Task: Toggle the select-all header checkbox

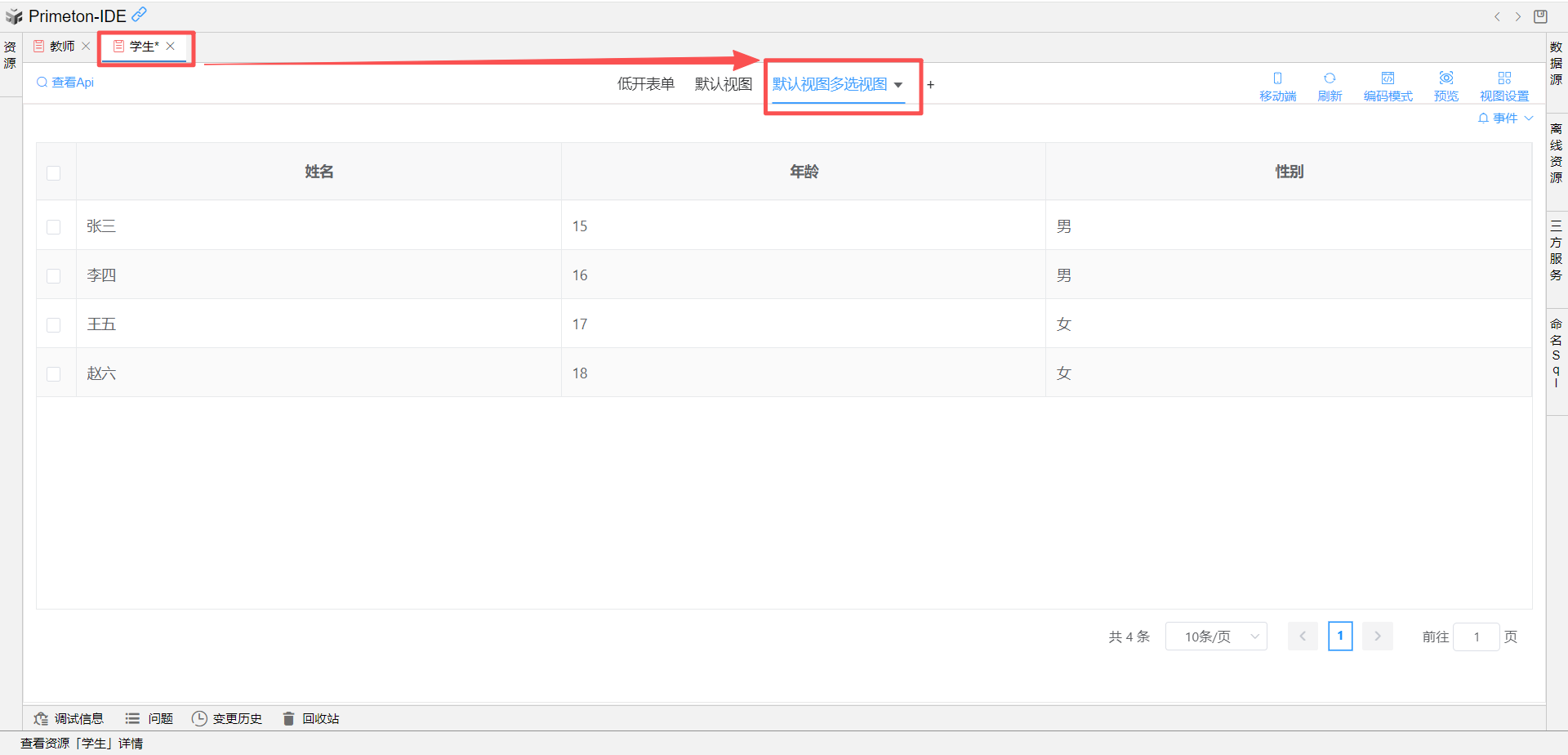Action: (x=54, y=173)
